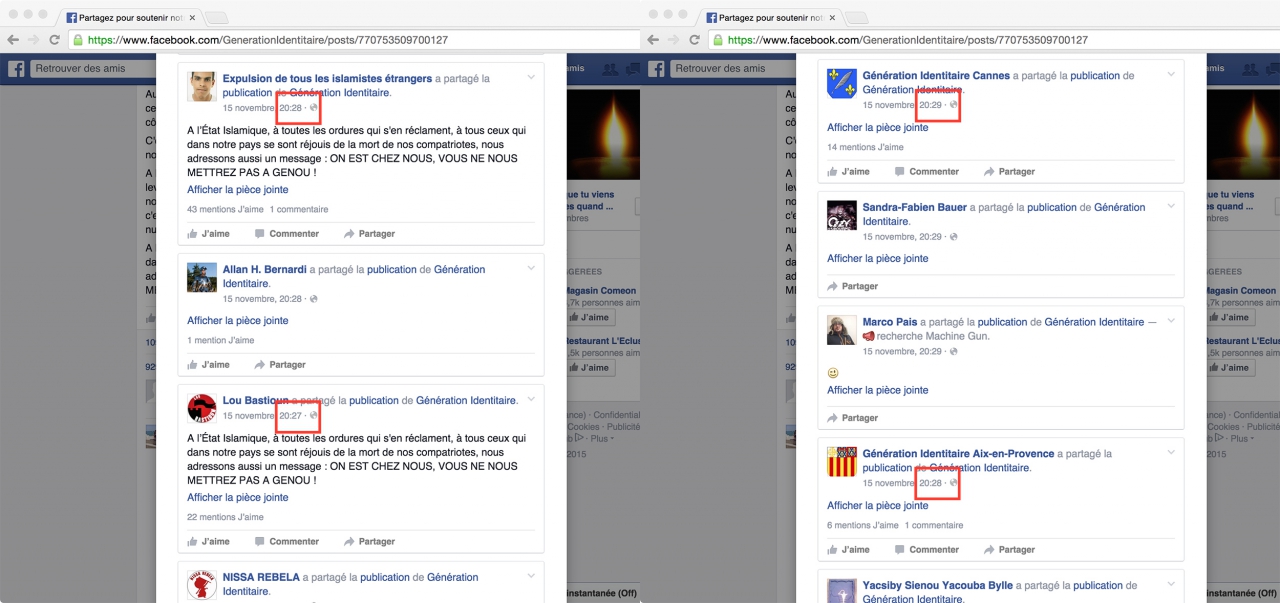Click Partager icon on Sandra-Fabien Bauer's post
The width and height of the screenshot is (1280, 603).
833,286
